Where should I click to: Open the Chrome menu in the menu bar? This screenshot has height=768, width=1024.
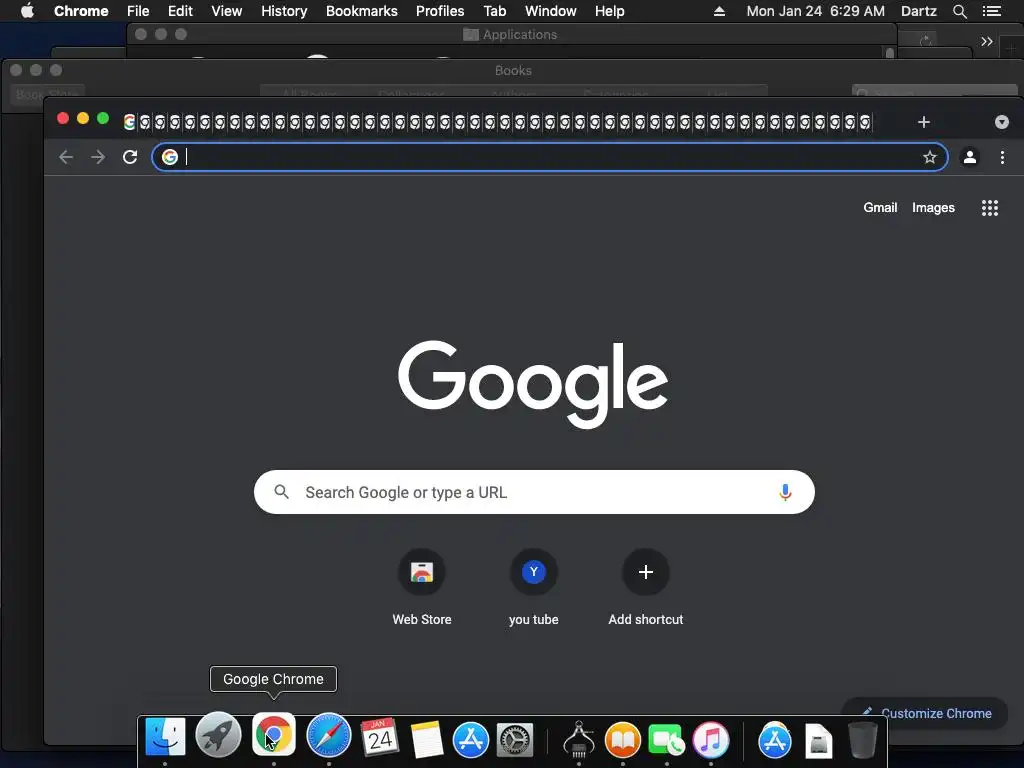81,11
